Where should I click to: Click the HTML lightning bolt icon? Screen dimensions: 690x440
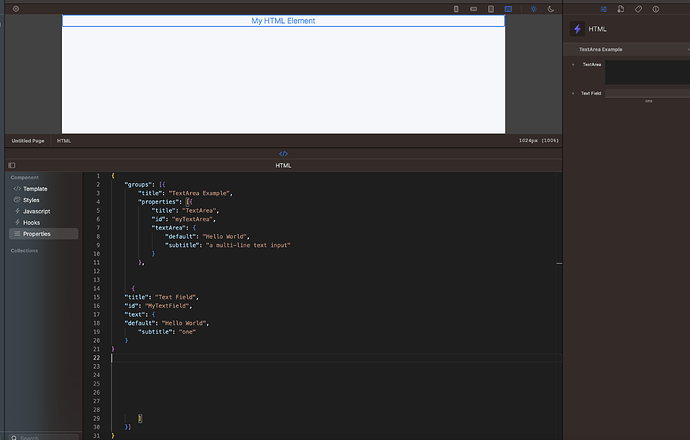[x=577, y=29]
